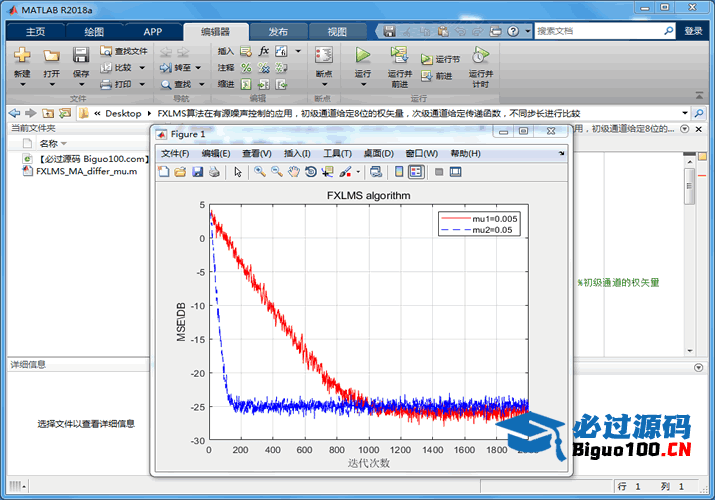This screenshot has width=715, height=500.
Task: Toggle the Insert Legend icon
Action: (x=416, y=172)
